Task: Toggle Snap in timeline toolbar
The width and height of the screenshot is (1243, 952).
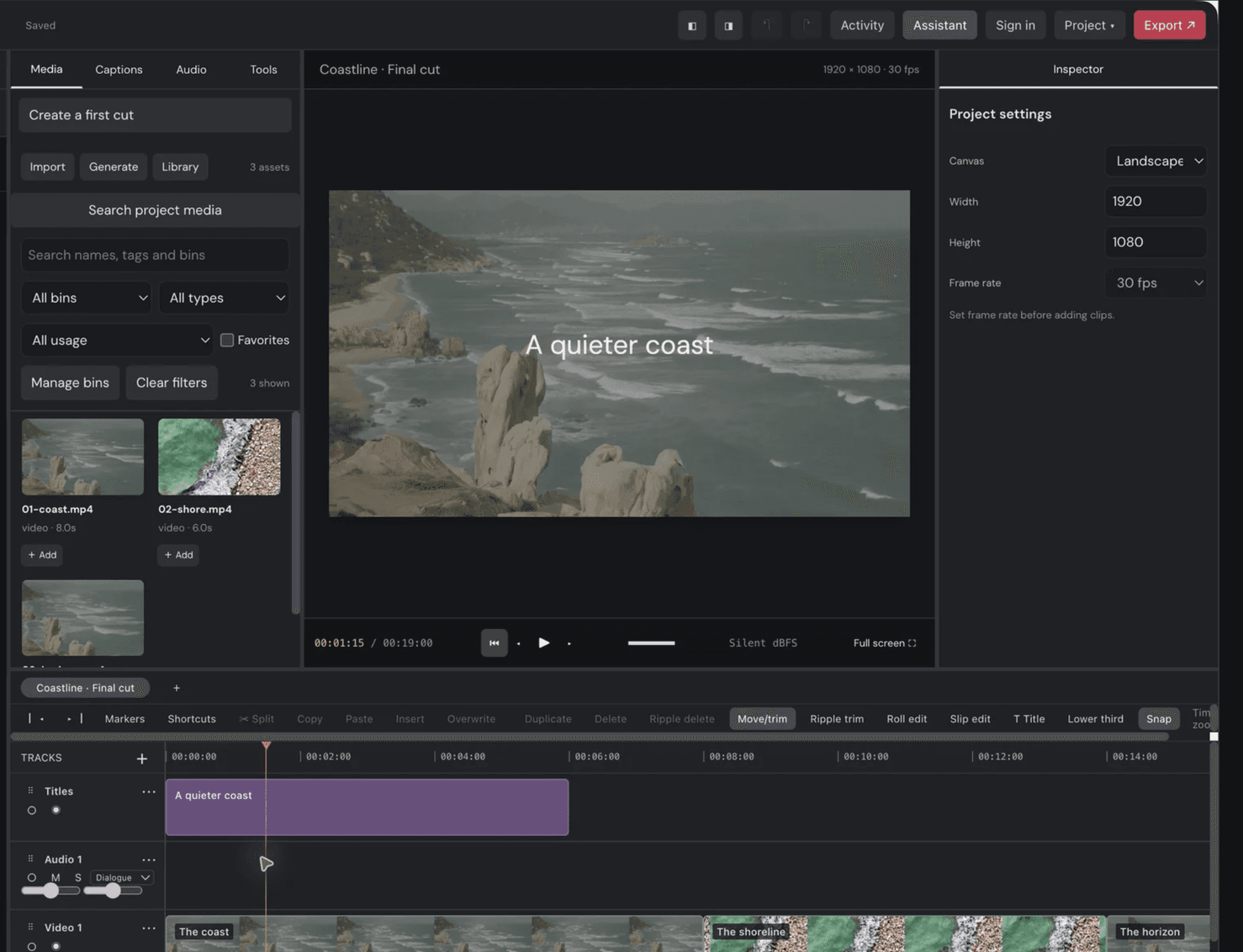Action: (1159, 719)
